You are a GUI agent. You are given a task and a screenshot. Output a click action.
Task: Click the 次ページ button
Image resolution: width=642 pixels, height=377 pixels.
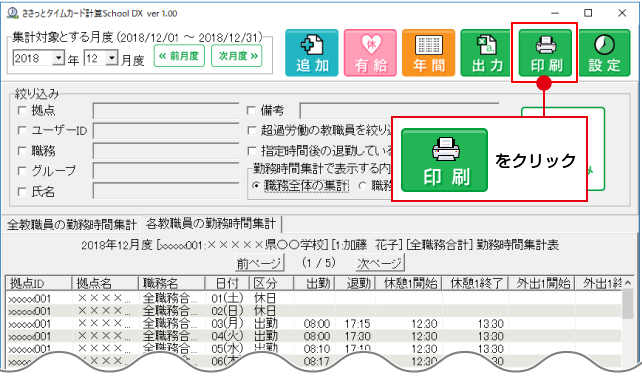point(380,263)
